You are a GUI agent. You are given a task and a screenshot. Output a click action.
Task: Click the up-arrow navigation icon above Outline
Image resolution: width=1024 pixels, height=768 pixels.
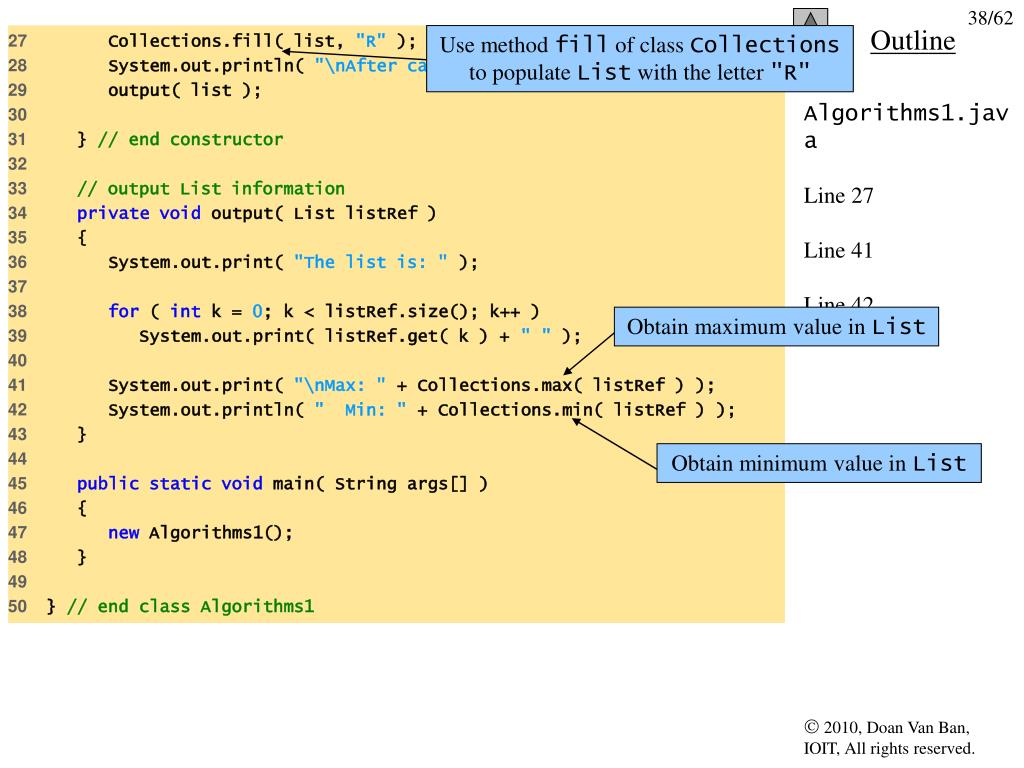pyautogui.click(x=810, y=17)
